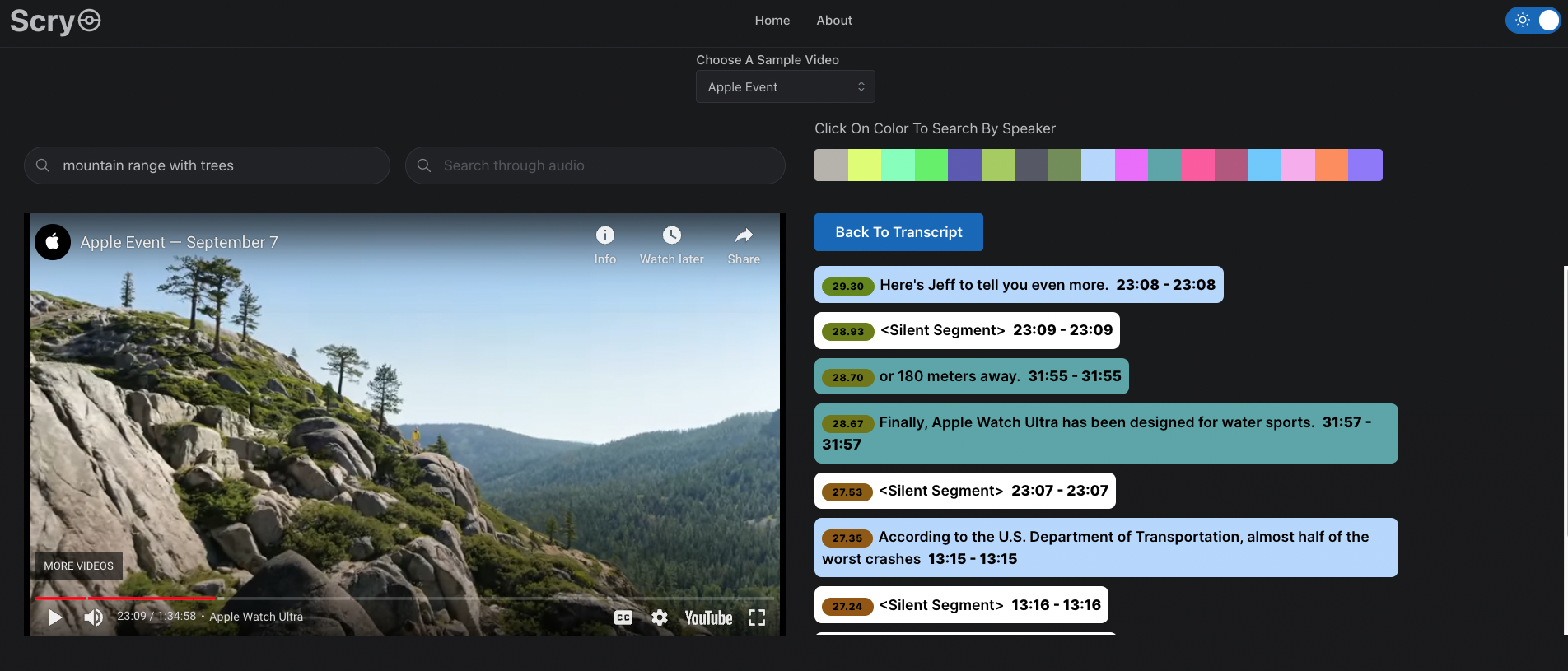Open the Home page
The width and height of the screenshot is (1568, 671).
coord(772,21)
